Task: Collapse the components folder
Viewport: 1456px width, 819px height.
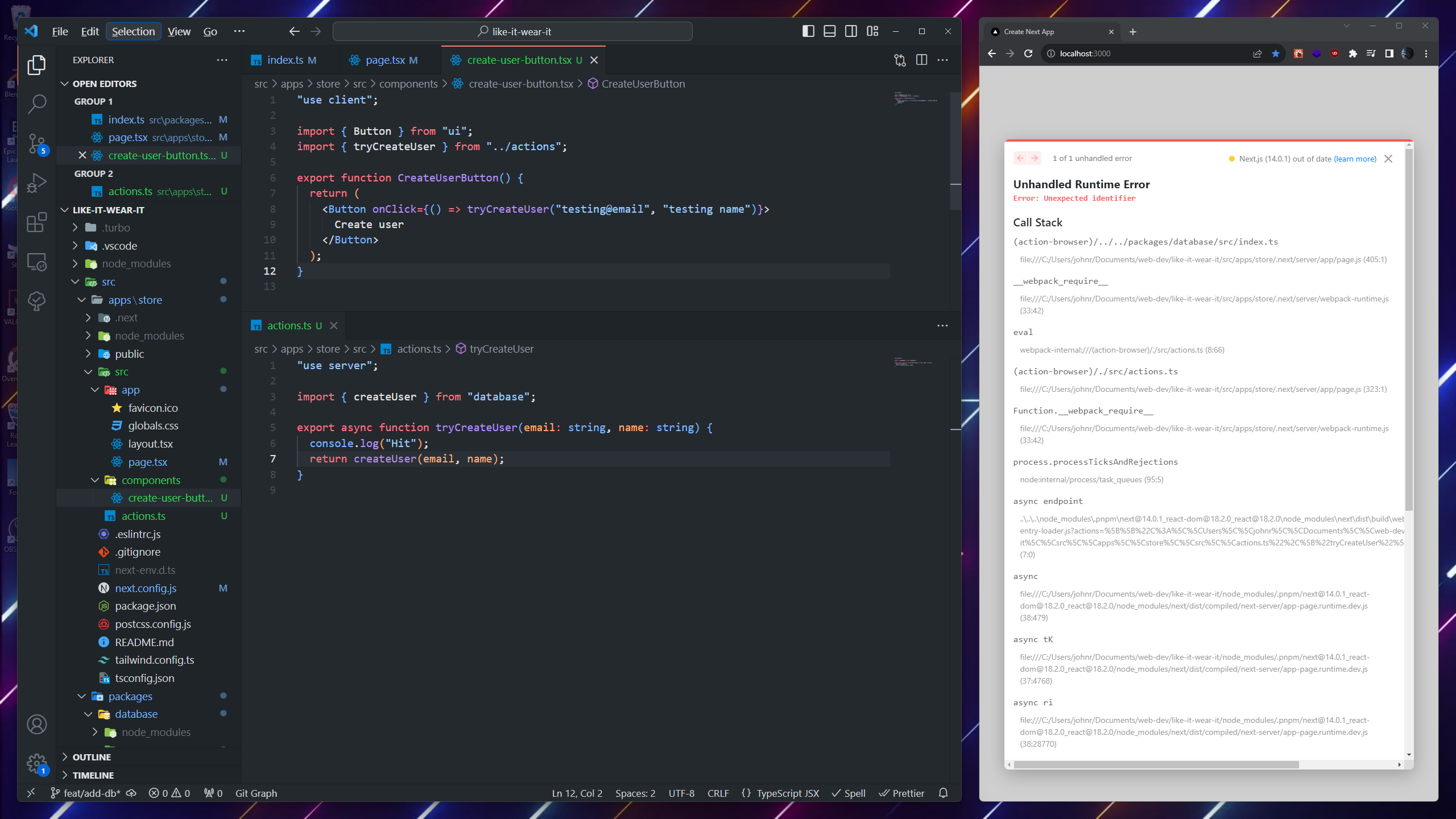Action: tap(151, 480)
